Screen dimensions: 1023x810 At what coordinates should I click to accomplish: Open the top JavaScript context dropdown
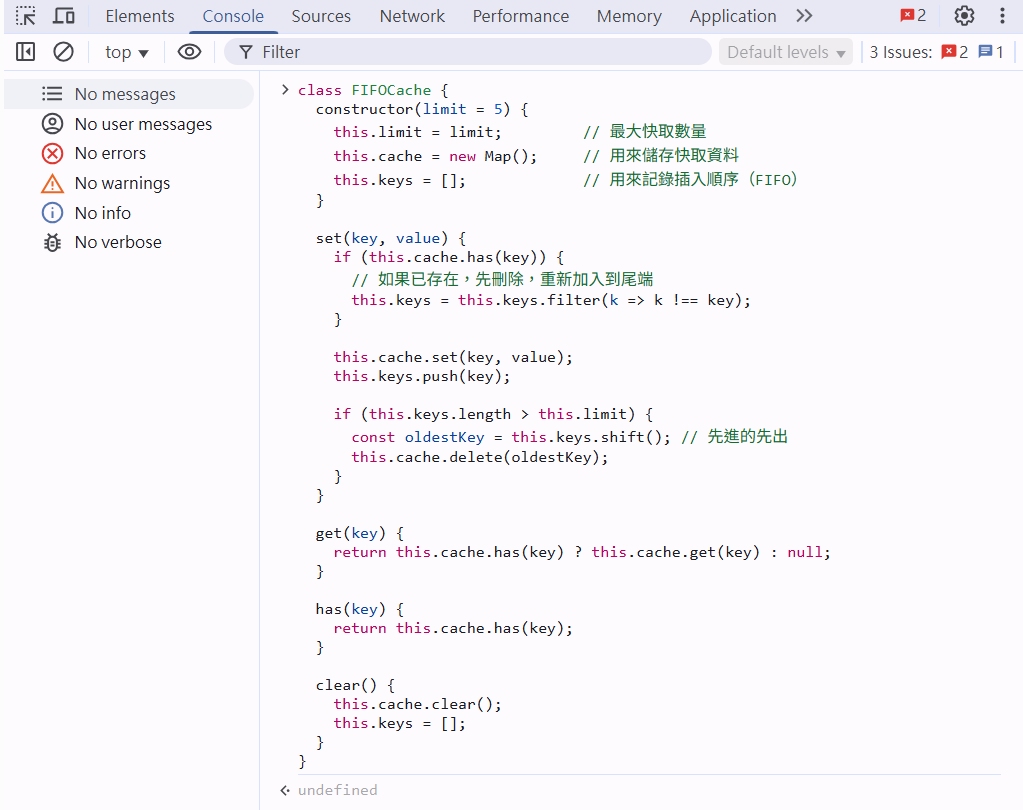(x=127, y=52)
